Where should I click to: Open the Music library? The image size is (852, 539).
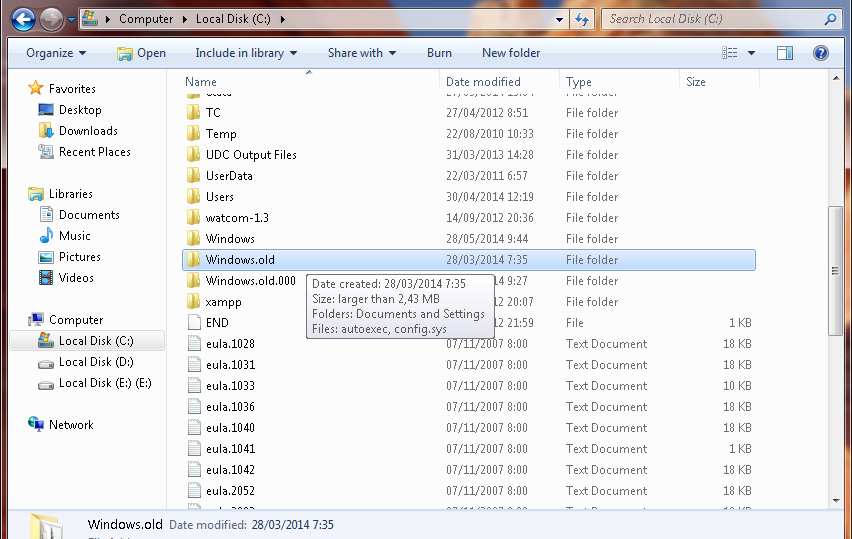pyautogui.click(x=74, y=236)
